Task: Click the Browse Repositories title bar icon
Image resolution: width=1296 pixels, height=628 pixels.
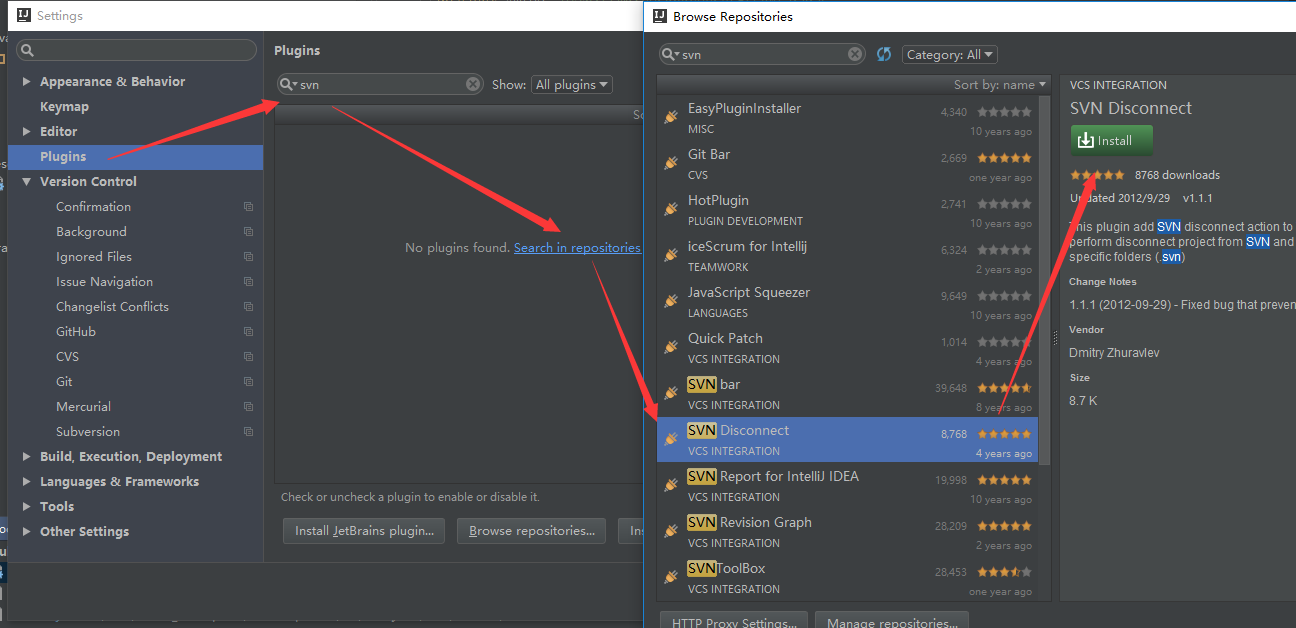Action: pyautogui.click(x=659, y=16)
